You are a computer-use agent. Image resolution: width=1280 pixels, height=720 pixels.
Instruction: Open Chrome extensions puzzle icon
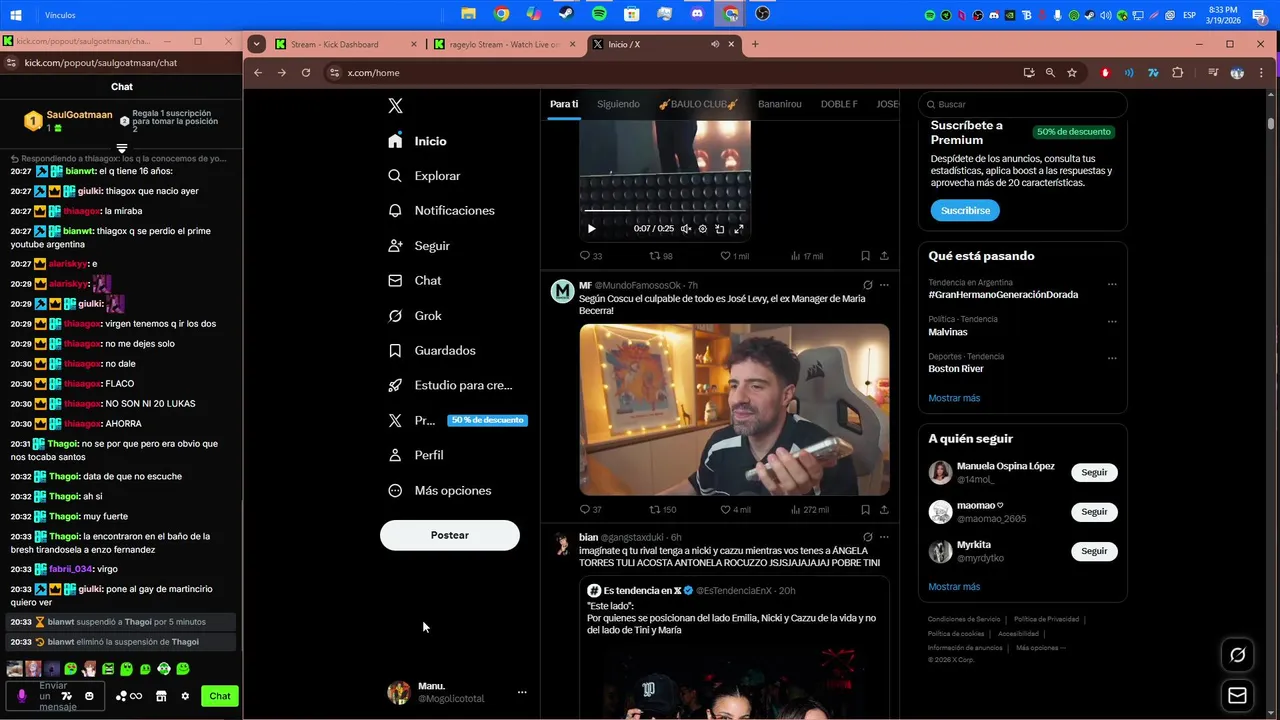click(x=1177, y=72)
